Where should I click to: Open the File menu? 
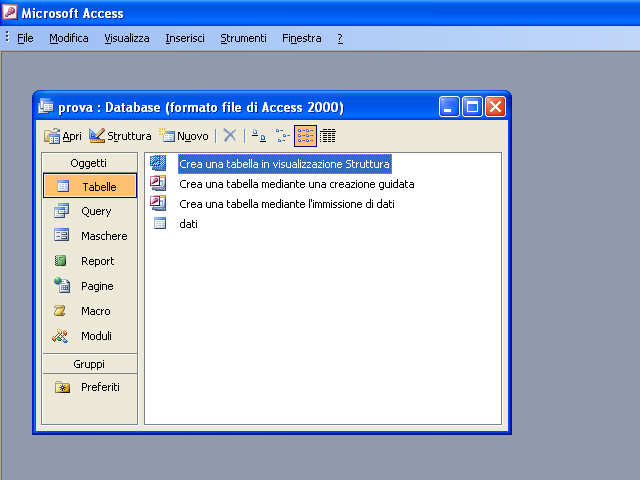(x=25, y=38)
